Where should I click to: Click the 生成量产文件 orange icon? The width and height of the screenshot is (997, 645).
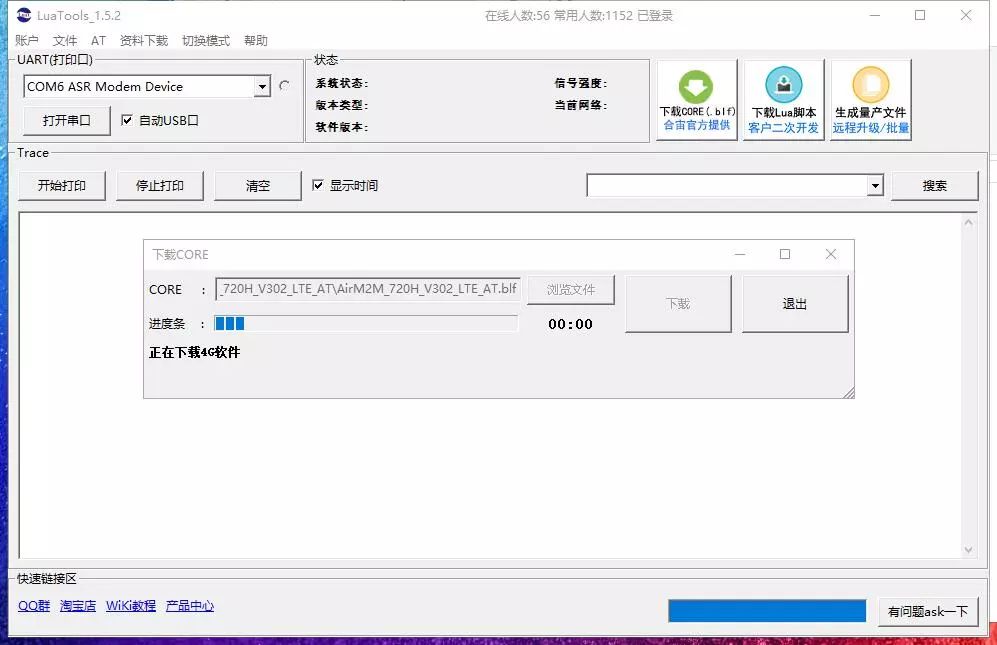(870, 85)
